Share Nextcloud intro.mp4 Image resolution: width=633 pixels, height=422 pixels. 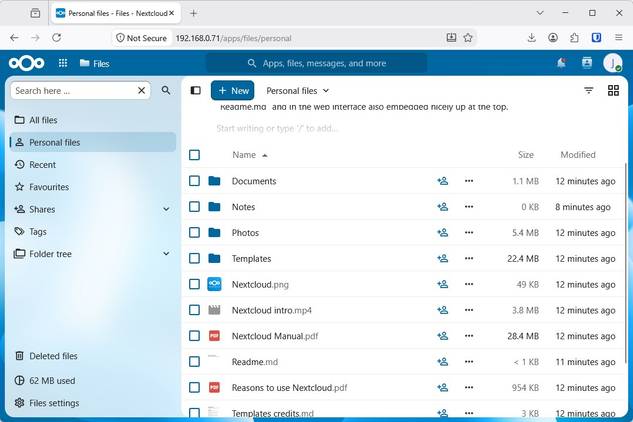coord(443,310)
